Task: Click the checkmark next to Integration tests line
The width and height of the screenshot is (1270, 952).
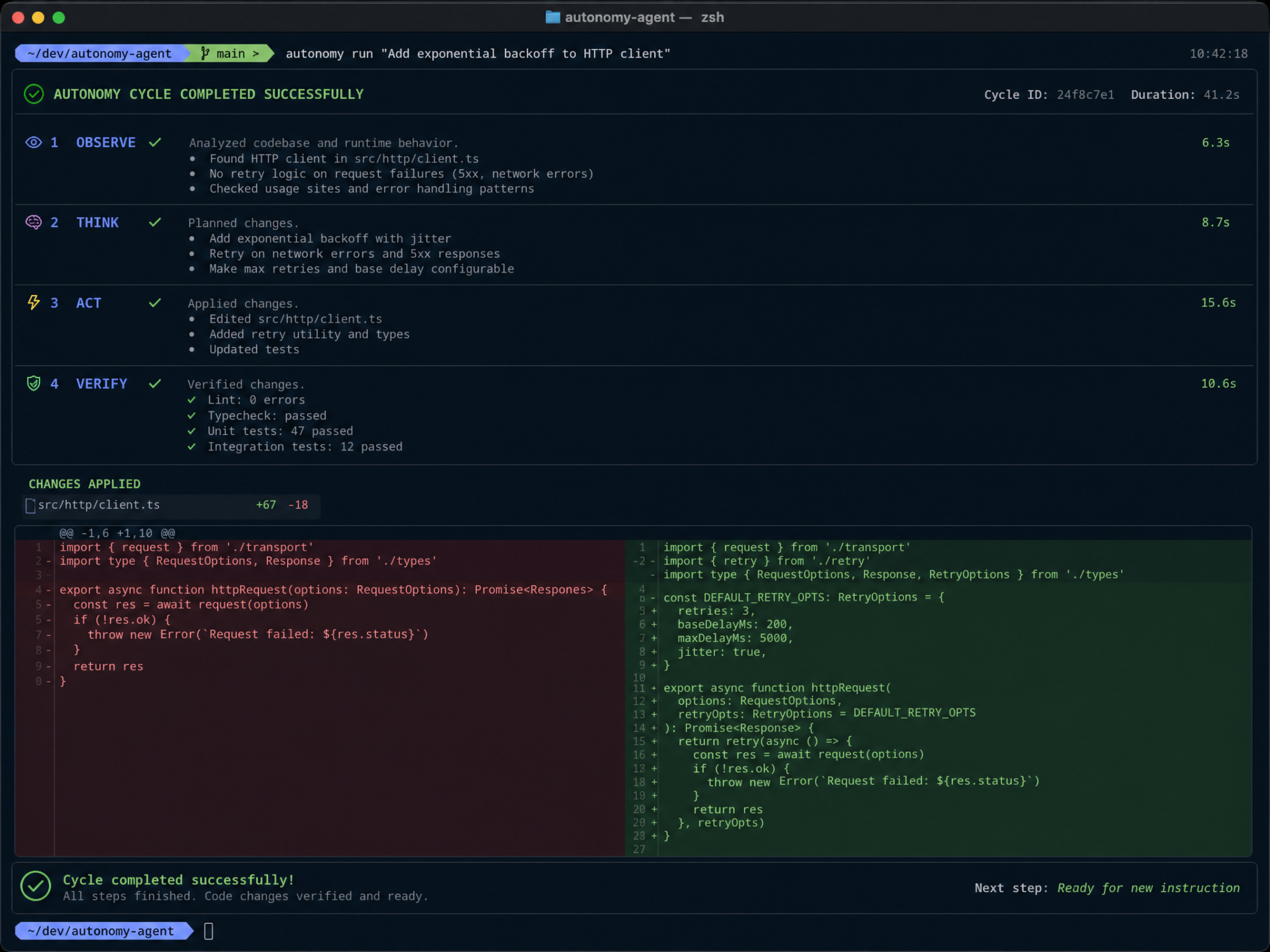Action: click(x=192, y=447)
